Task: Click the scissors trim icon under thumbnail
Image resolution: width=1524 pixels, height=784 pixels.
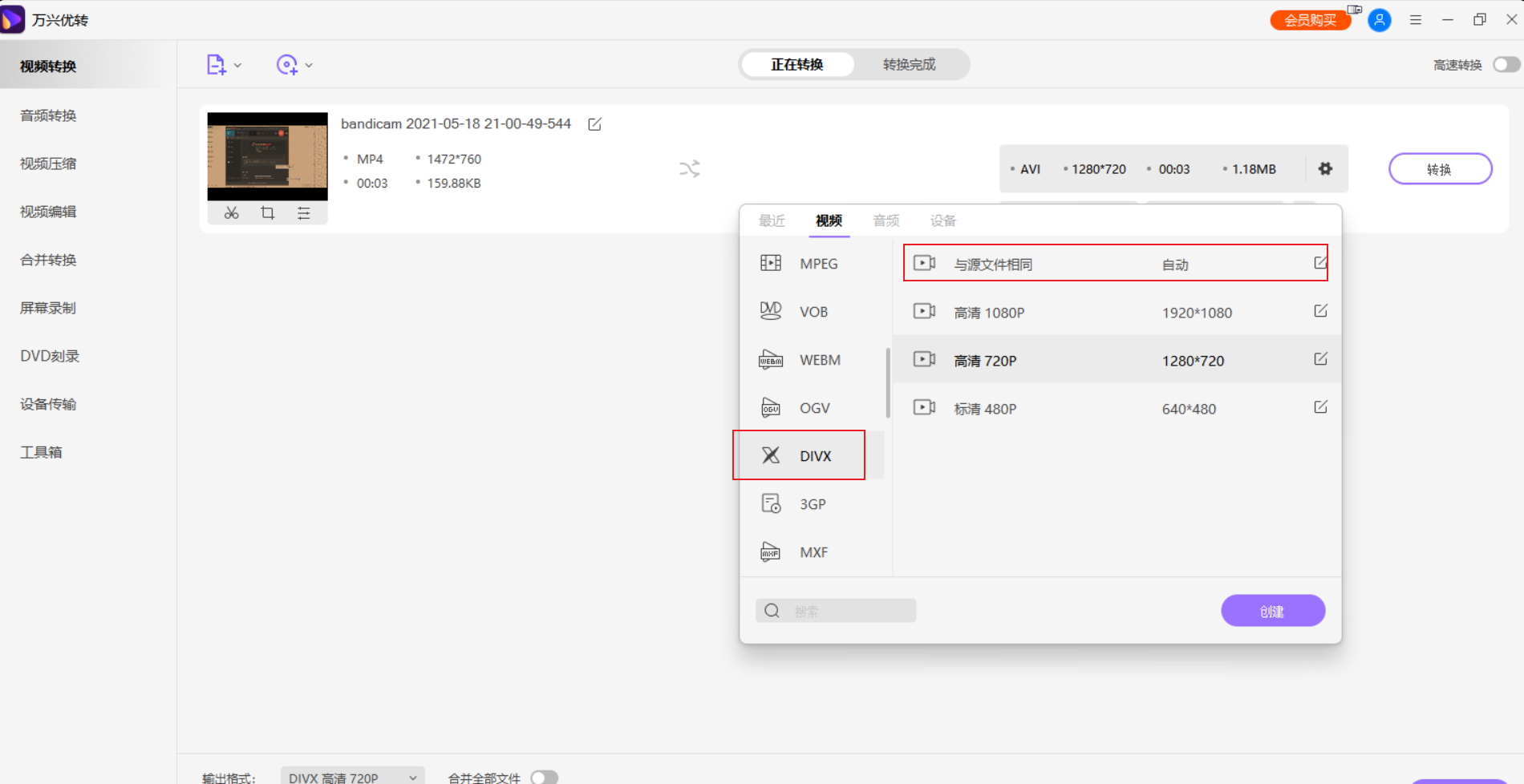Action: click(x=231, y=213)
